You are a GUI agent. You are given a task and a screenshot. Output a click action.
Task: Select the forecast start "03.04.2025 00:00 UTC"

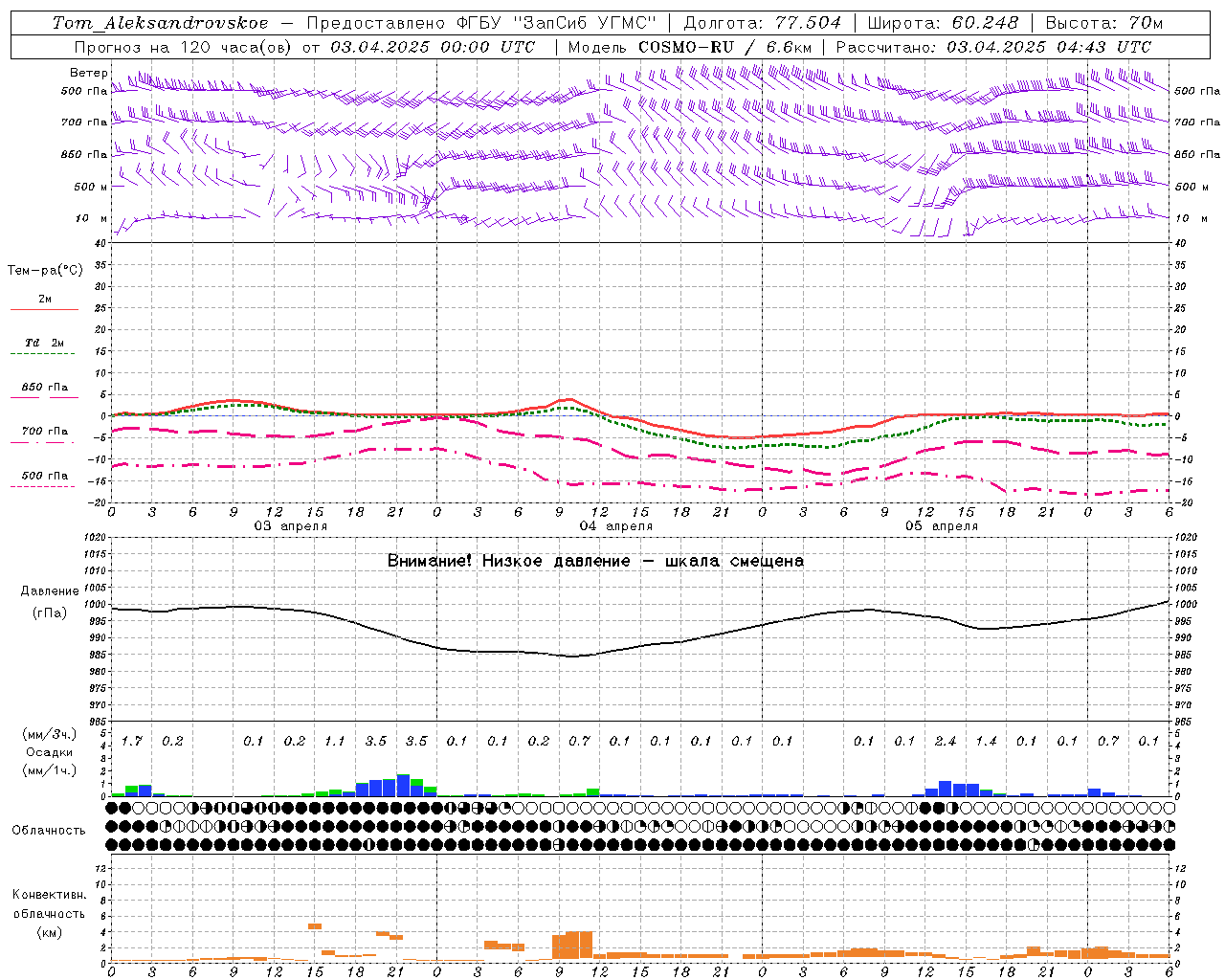tap(433, 47)
